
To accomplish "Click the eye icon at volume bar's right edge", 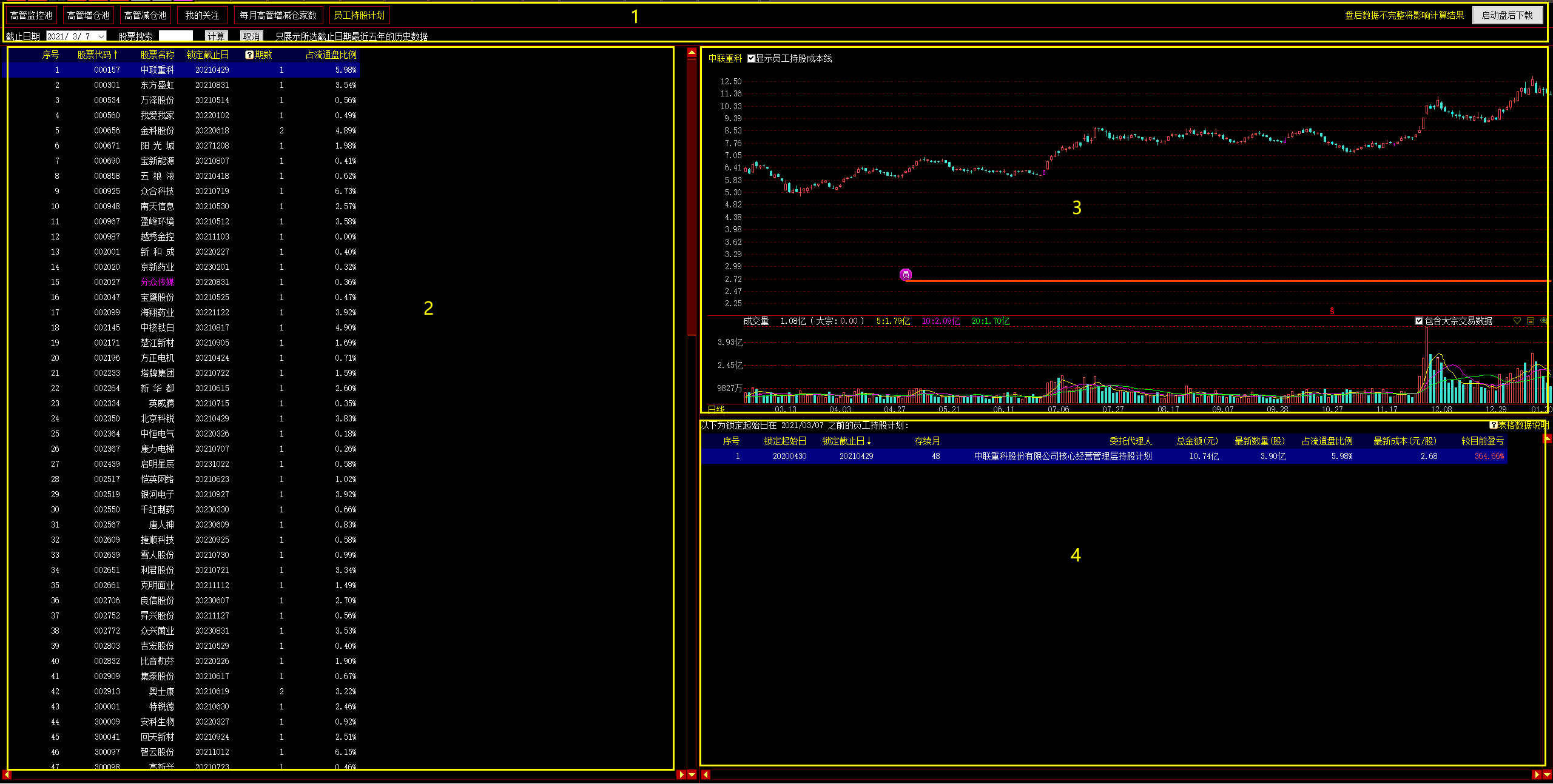I will (1544, 321).
